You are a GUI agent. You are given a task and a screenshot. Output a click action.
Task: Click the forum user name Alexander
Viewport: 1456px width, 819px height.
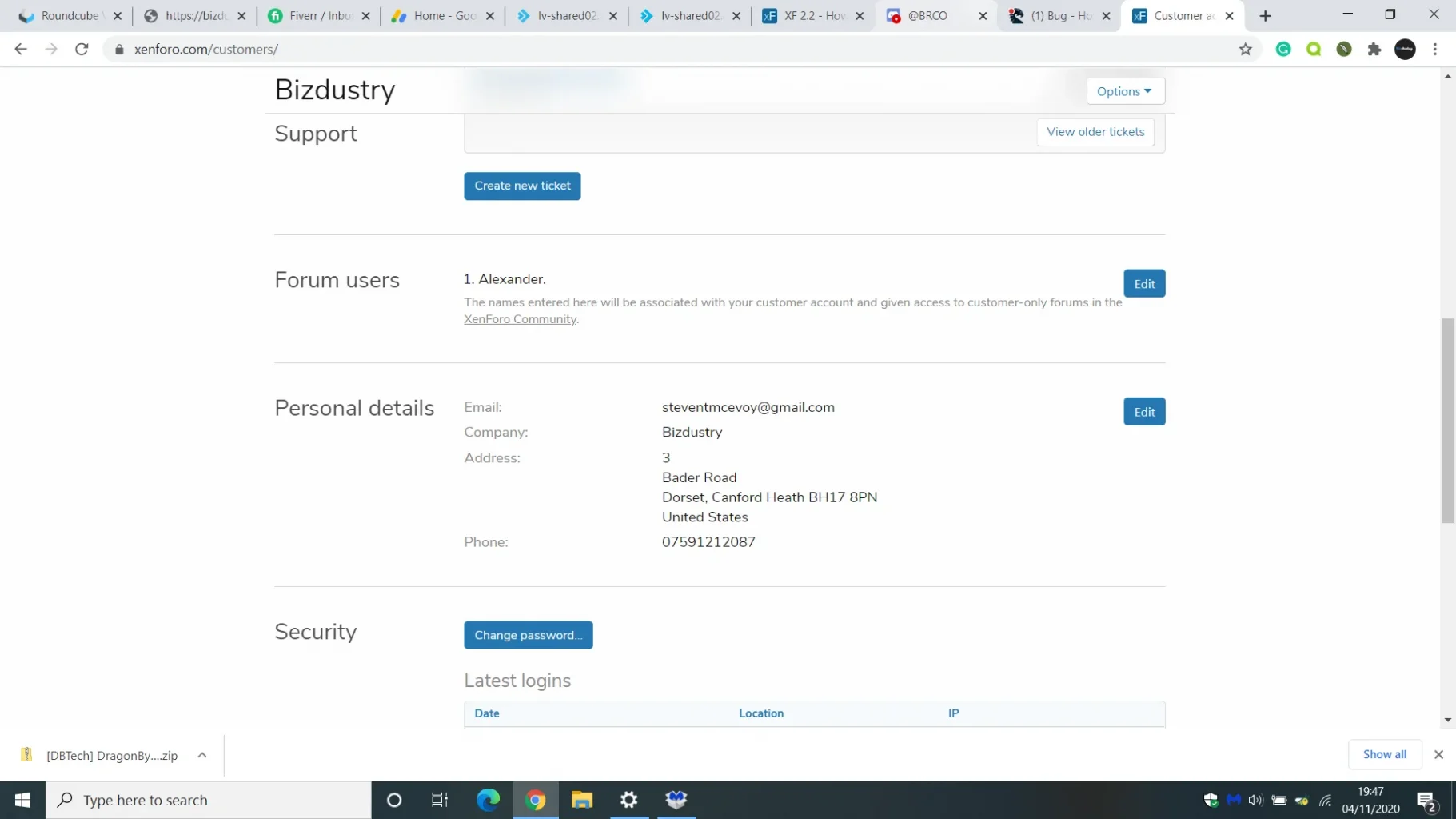pyautogui.click(x=512, y=279)
